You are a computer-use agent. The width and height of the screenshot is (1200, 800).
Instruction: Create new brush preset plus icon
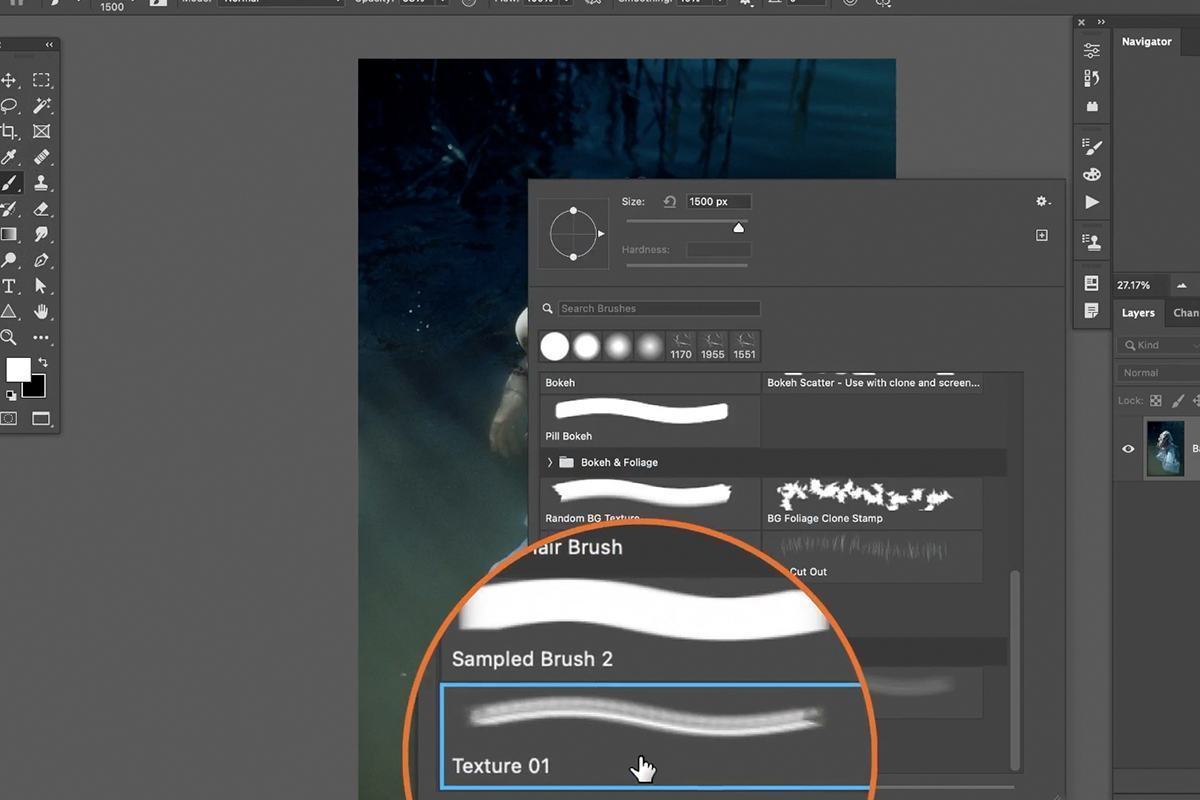pos(1042,235)
